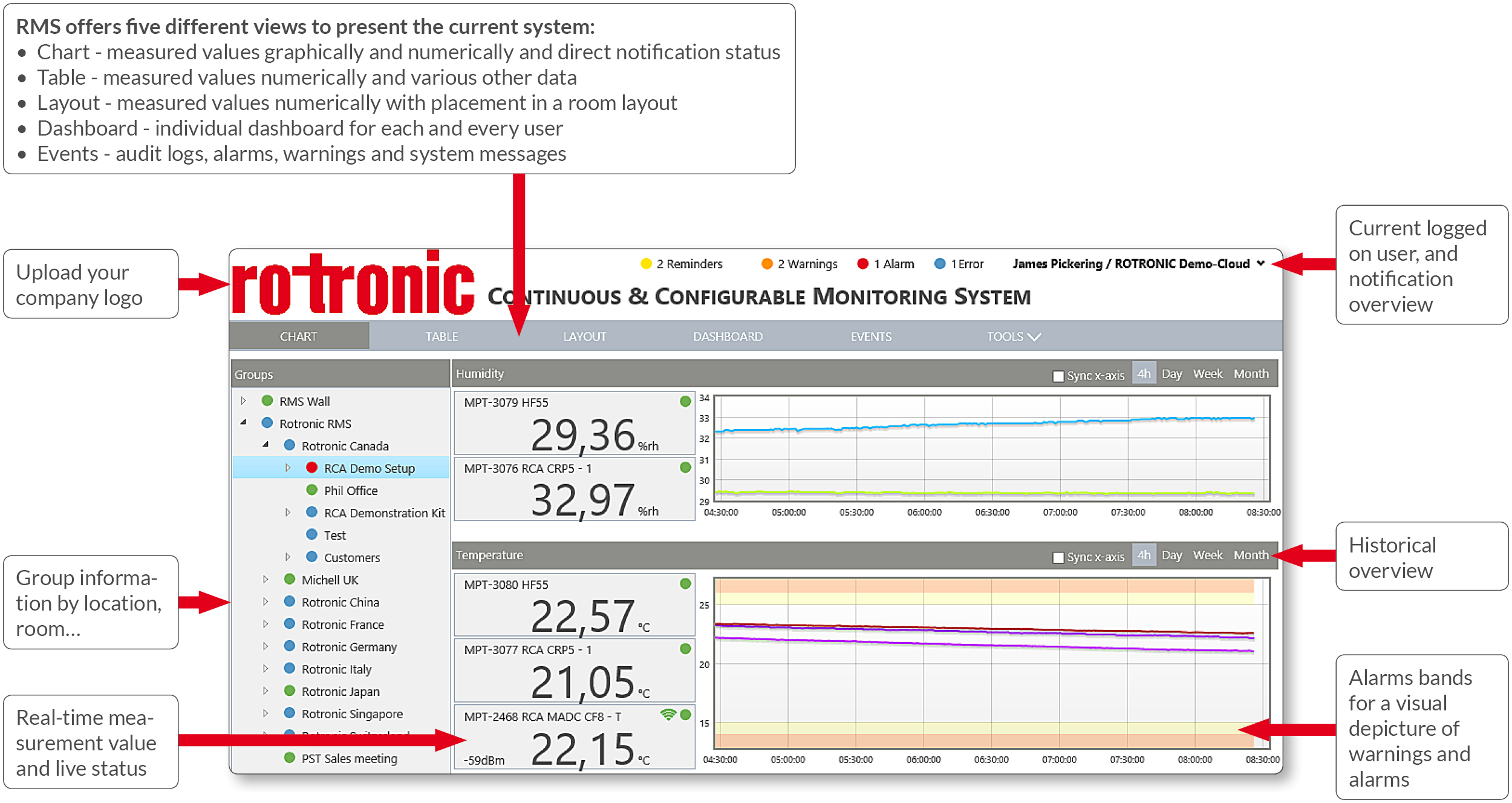Enable Sync x-axis in Temperature panel
Screen dimensions: 1512x803
point(1058,558)
